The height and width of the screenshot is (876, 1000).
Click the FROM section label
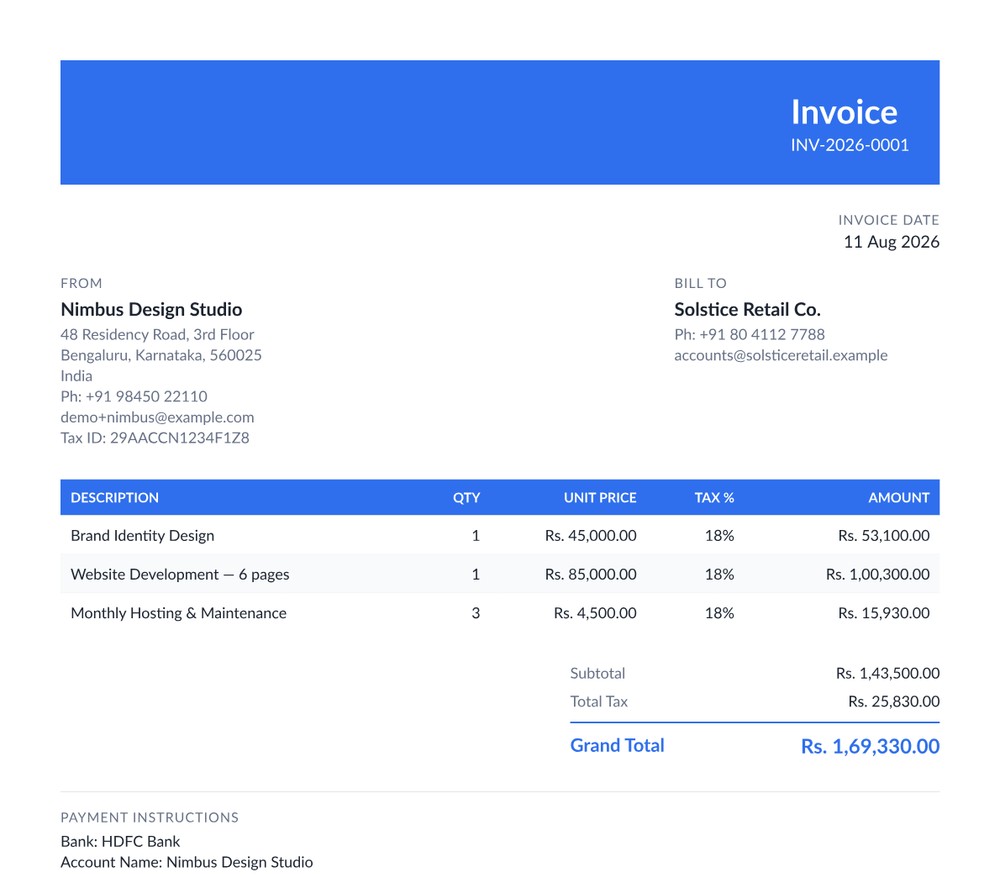pyautogui.click(x=81, y=283)
